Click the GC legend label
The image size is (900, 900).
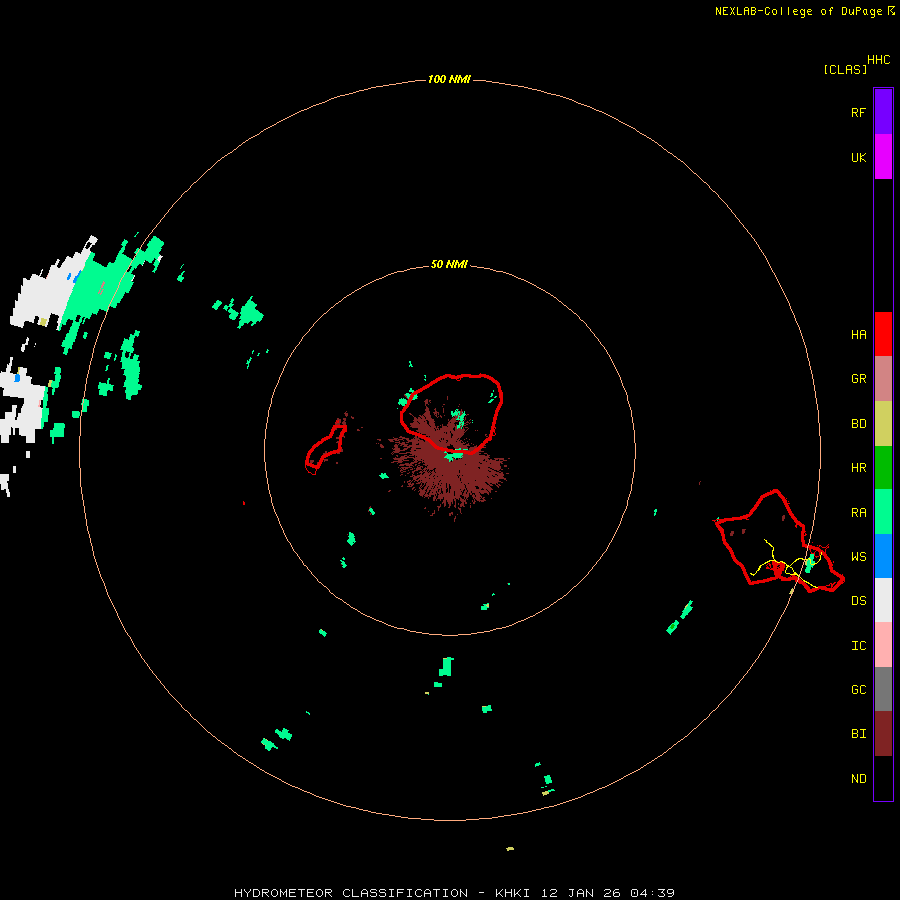click(858, 689)
